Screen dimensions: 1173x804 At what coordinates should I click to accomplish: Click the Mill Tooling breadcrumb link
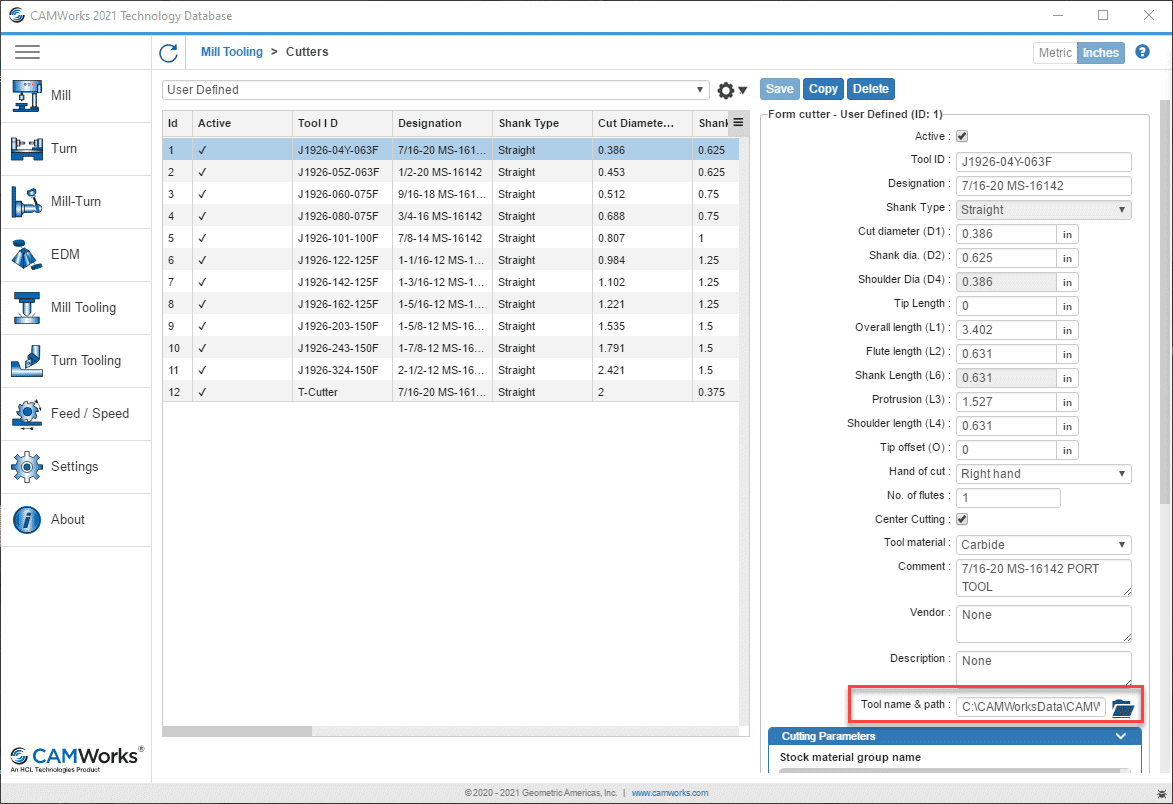(231, 52)
